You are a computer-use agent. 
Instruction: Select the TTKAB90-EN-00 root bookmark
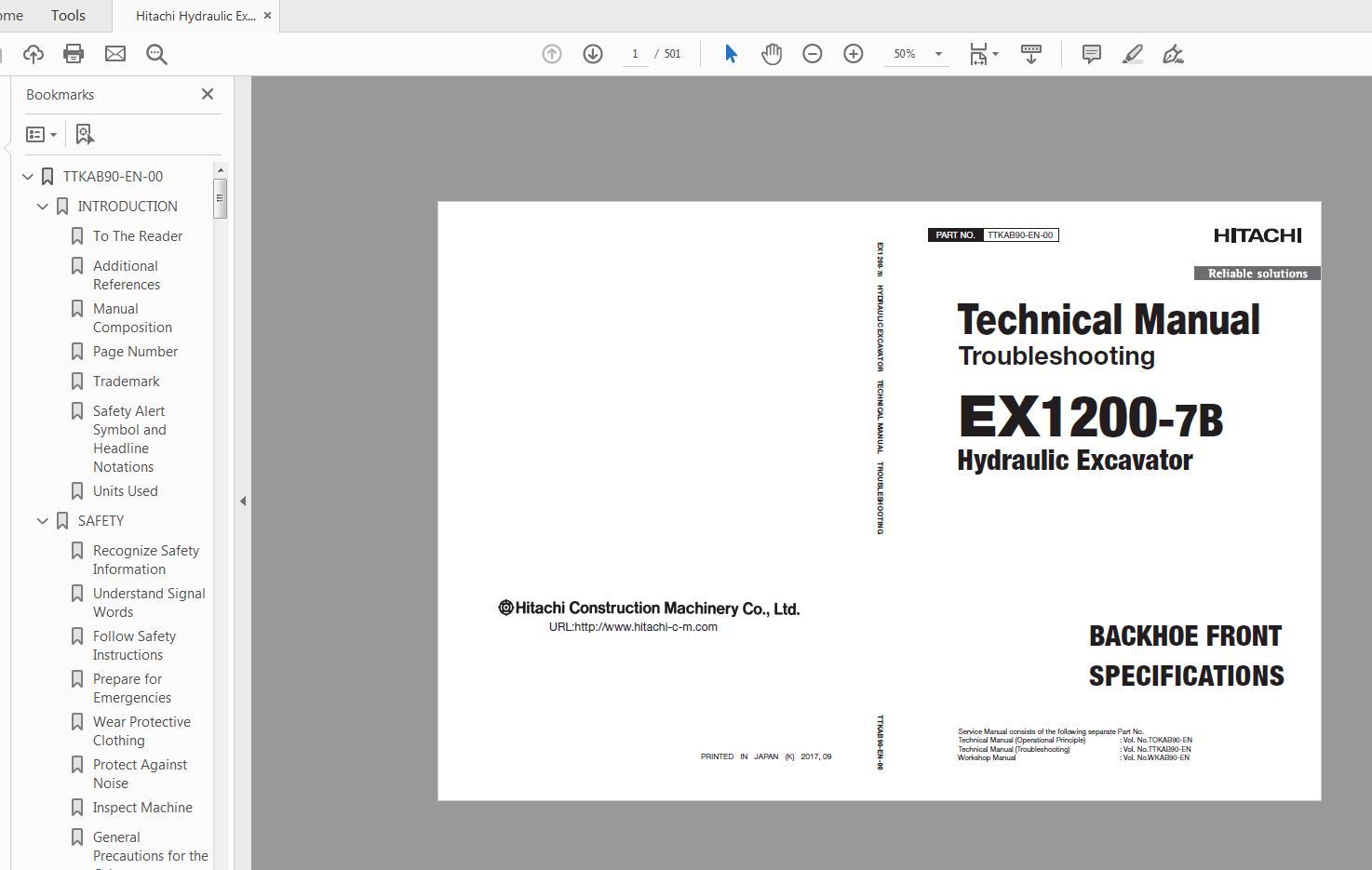point(113,176)
